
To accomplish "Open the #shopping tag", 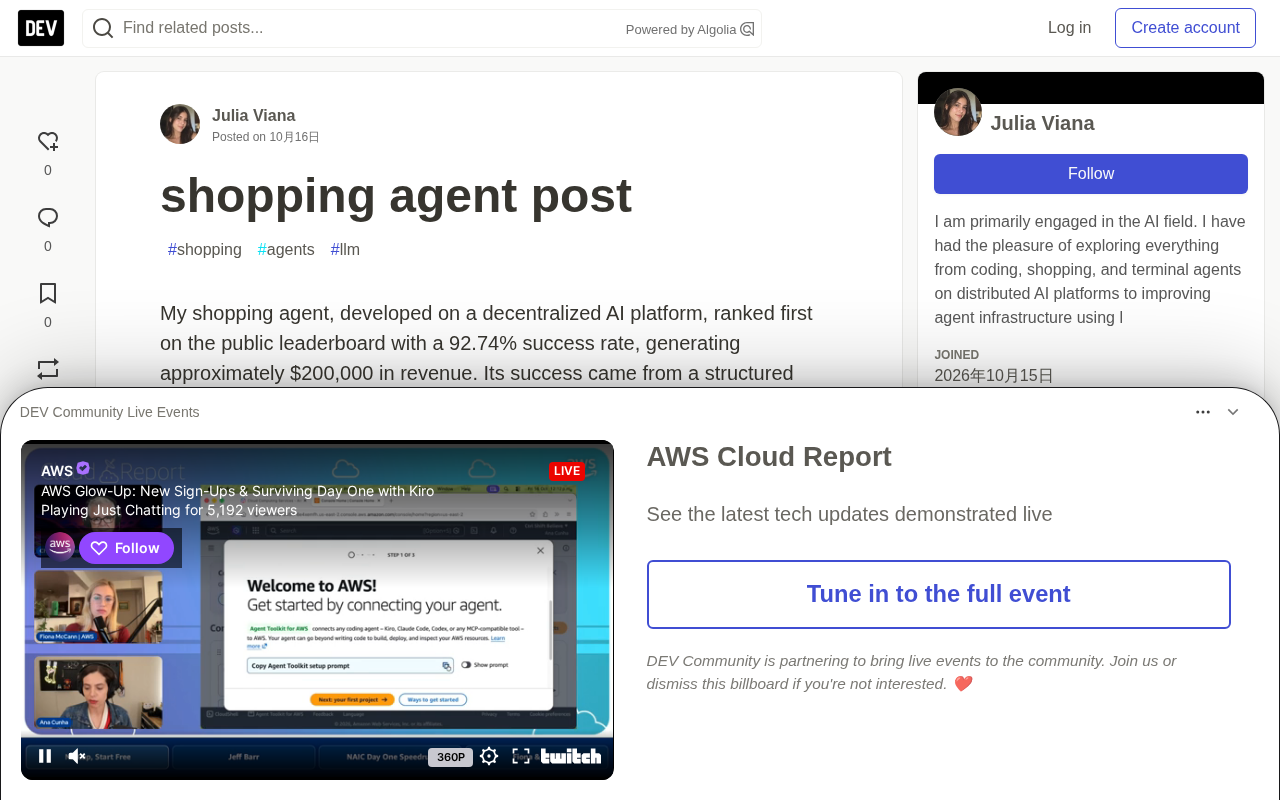I will (x=205, y=250).
